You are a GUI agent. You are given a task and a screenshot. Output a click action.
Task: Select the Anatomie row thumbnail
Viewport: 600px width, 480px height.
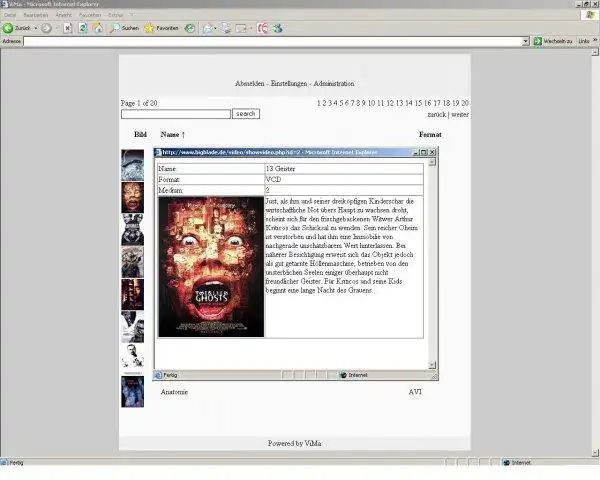[x=132, y=392]
